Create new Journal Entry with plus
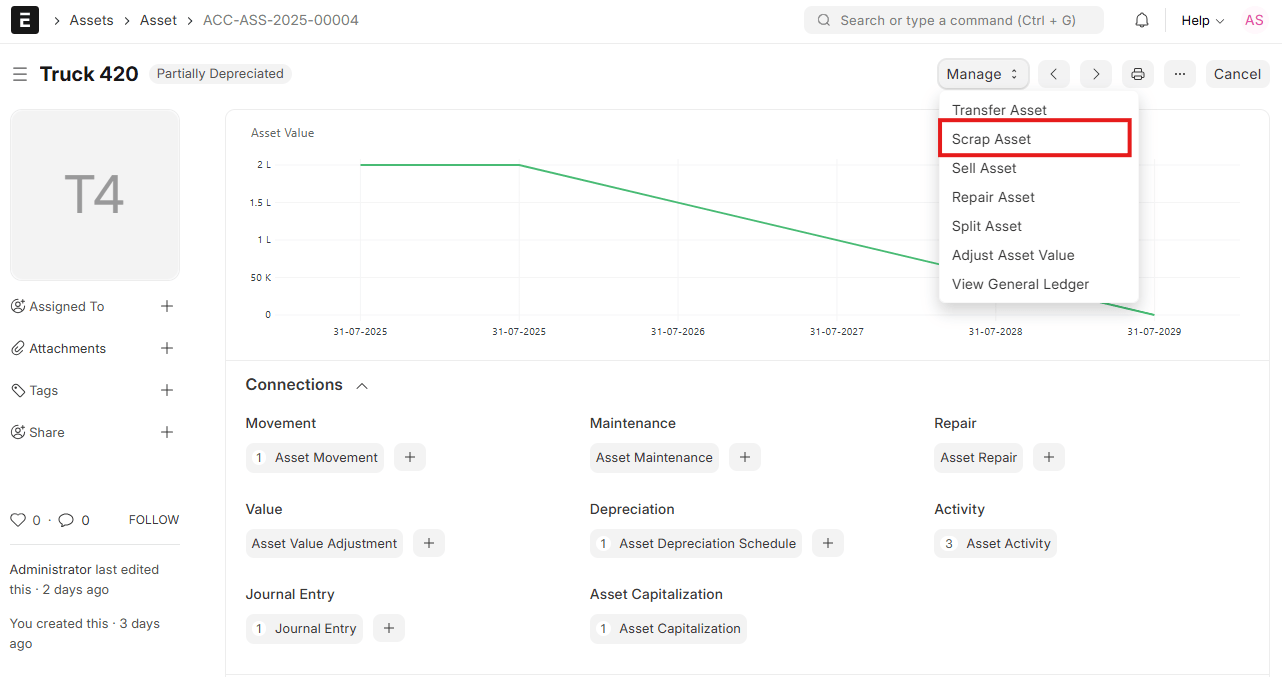The height and width of the screenshot is (677, 1282). (389, 628)
